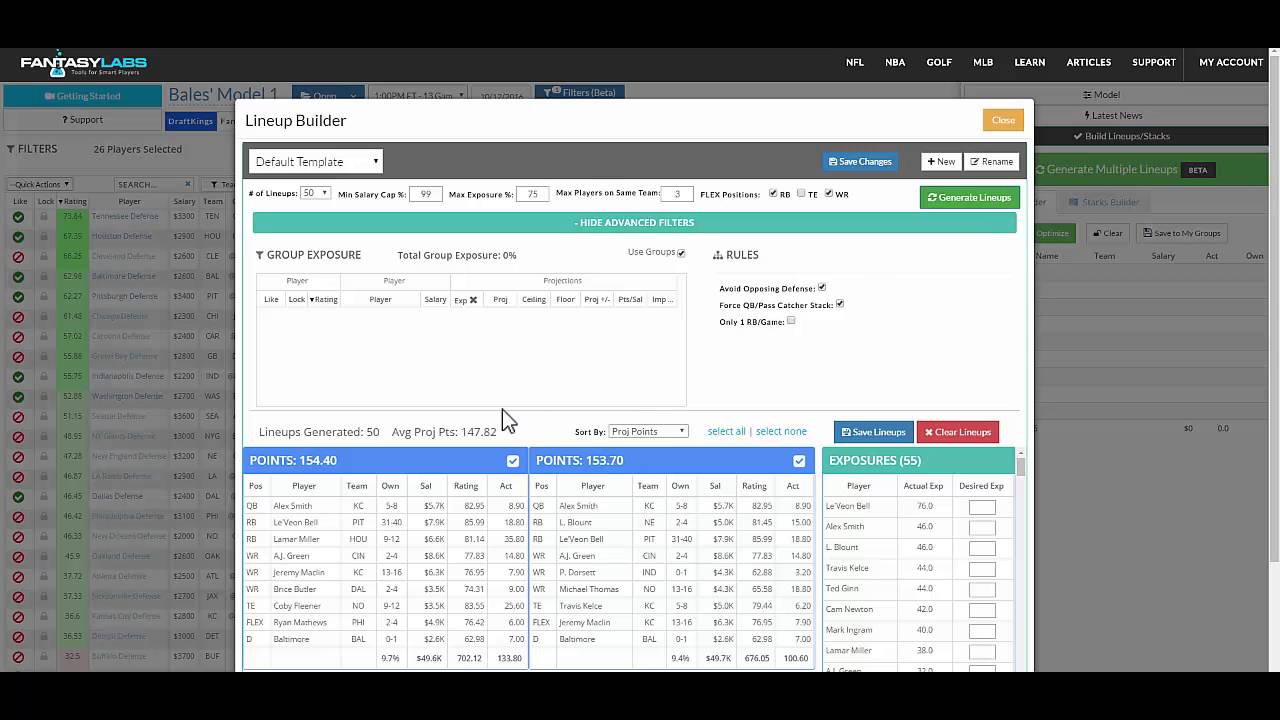The width and height of the screenshot is (1280, 720).
Task: Toggle WR flex position checkbox
Action: [829, 194]
